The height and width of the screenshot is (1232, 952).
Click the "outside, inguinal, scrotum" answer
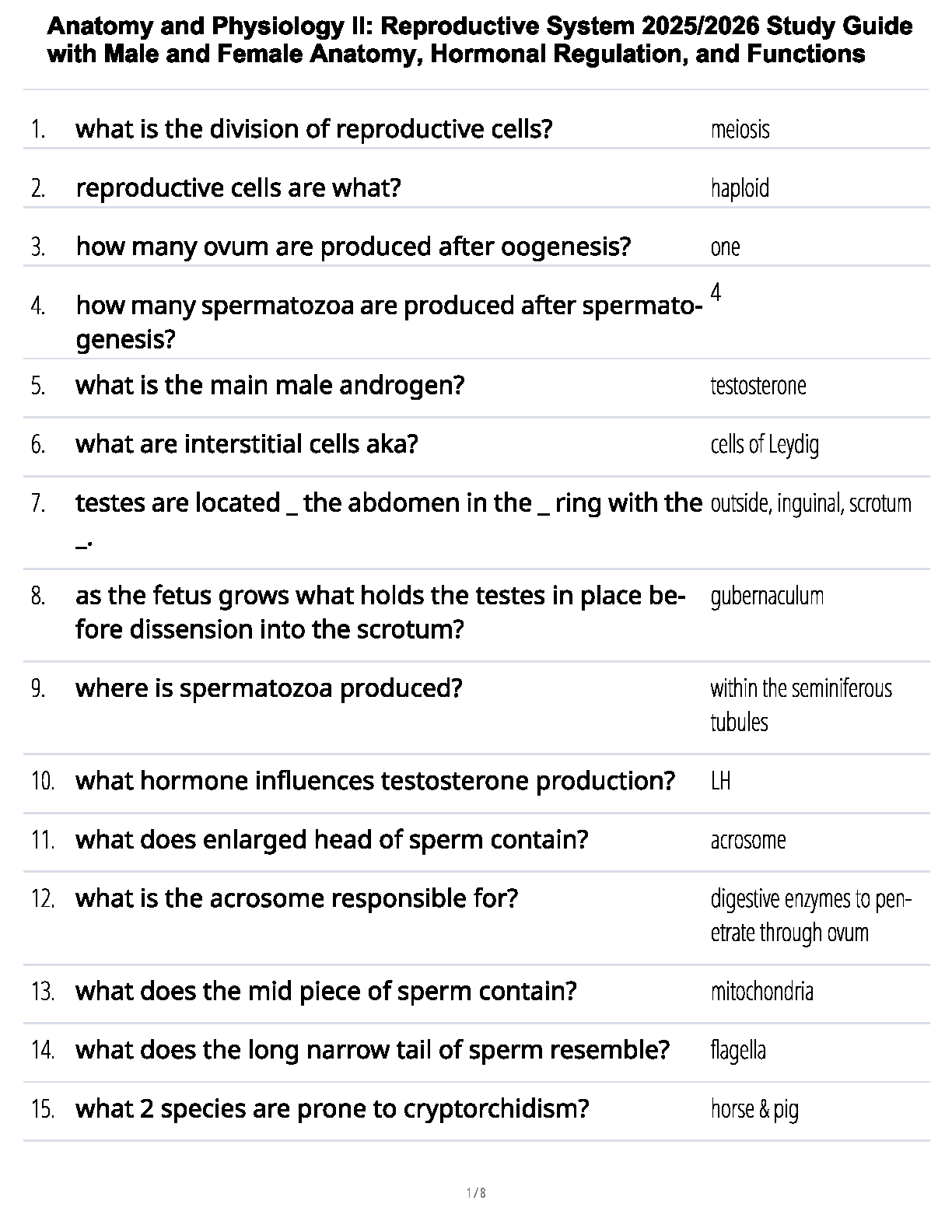[810, 504]
